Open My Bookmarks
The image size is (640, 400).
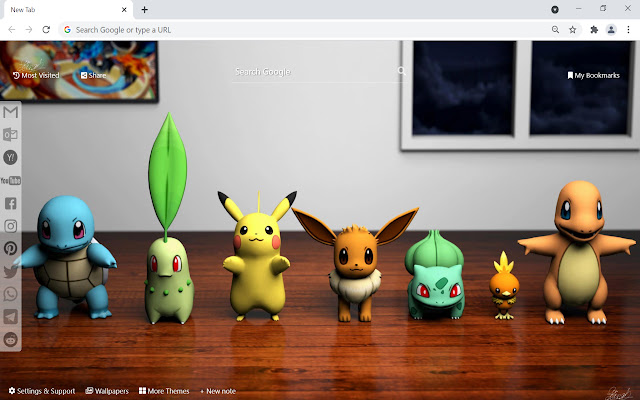(x=593, y=75)
